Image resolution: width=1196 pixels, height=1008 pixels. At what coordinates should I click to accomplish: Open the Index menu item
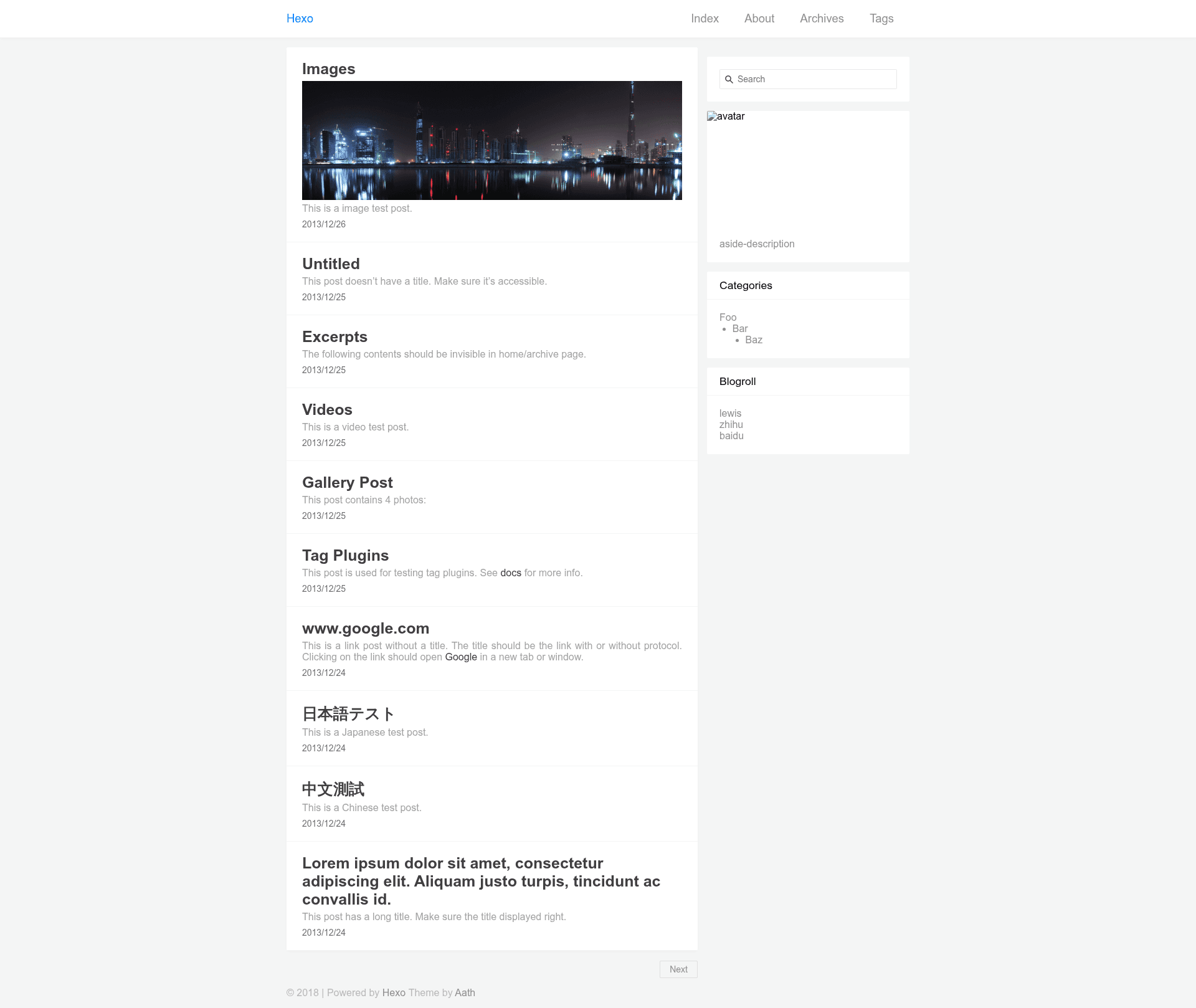coord(705,19)
